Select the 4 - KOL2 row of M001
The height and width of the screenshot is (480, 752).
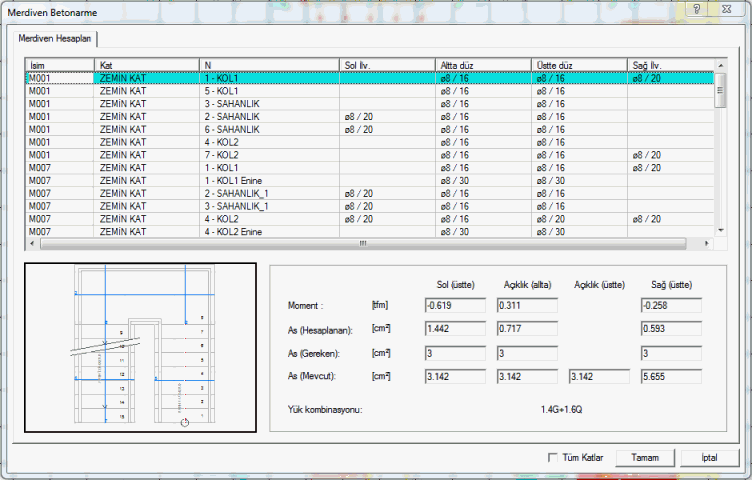(x=369, y=142)
